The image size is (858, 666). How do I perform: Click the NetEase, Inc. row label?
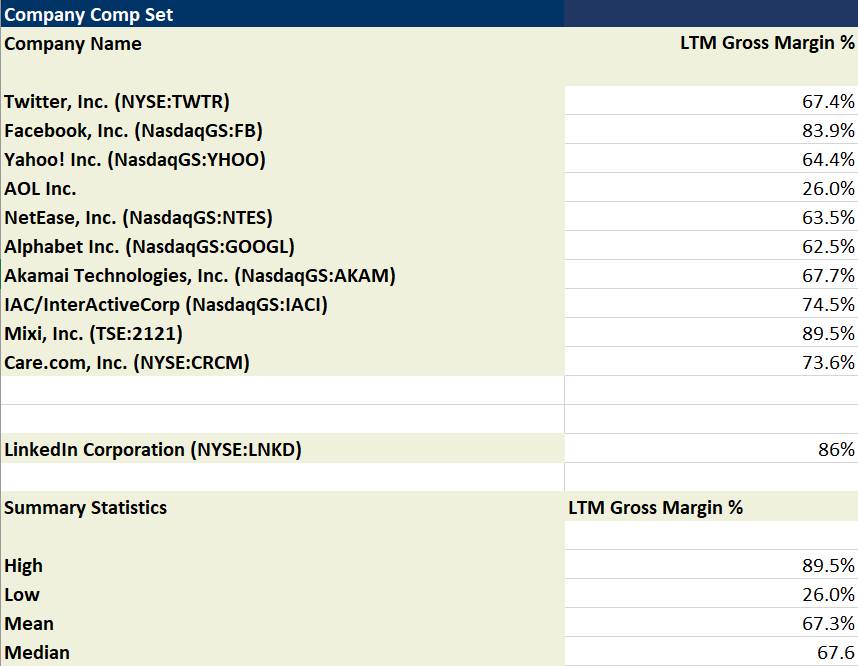pyautogui.click(x=138, y=218)
